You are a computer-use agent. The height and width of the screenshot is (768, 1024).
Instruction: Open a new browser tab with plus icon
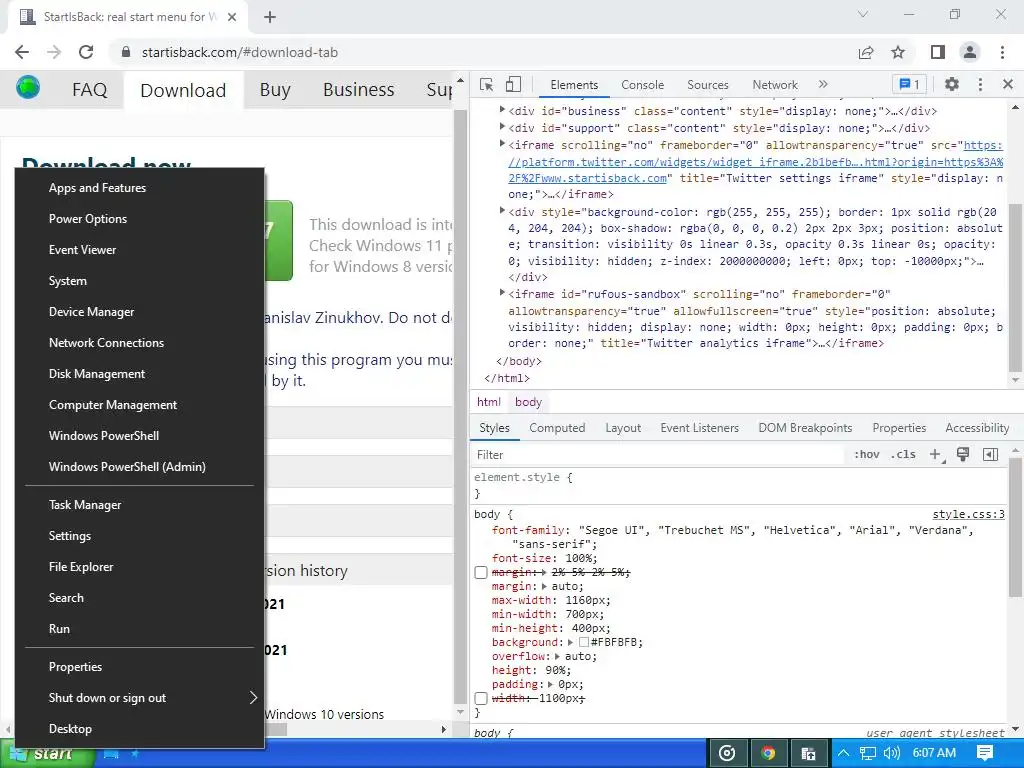[270, 17]
